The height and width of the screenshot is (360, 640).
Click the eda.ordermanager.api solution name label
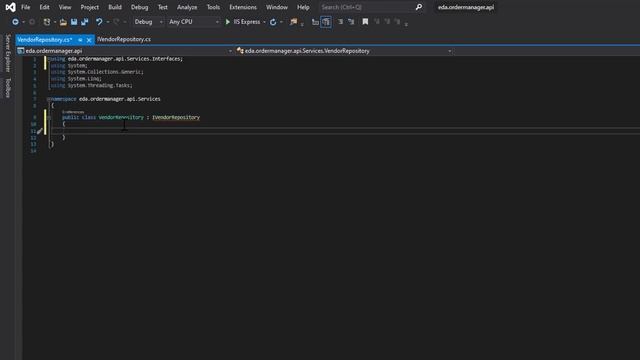(466, 7)
